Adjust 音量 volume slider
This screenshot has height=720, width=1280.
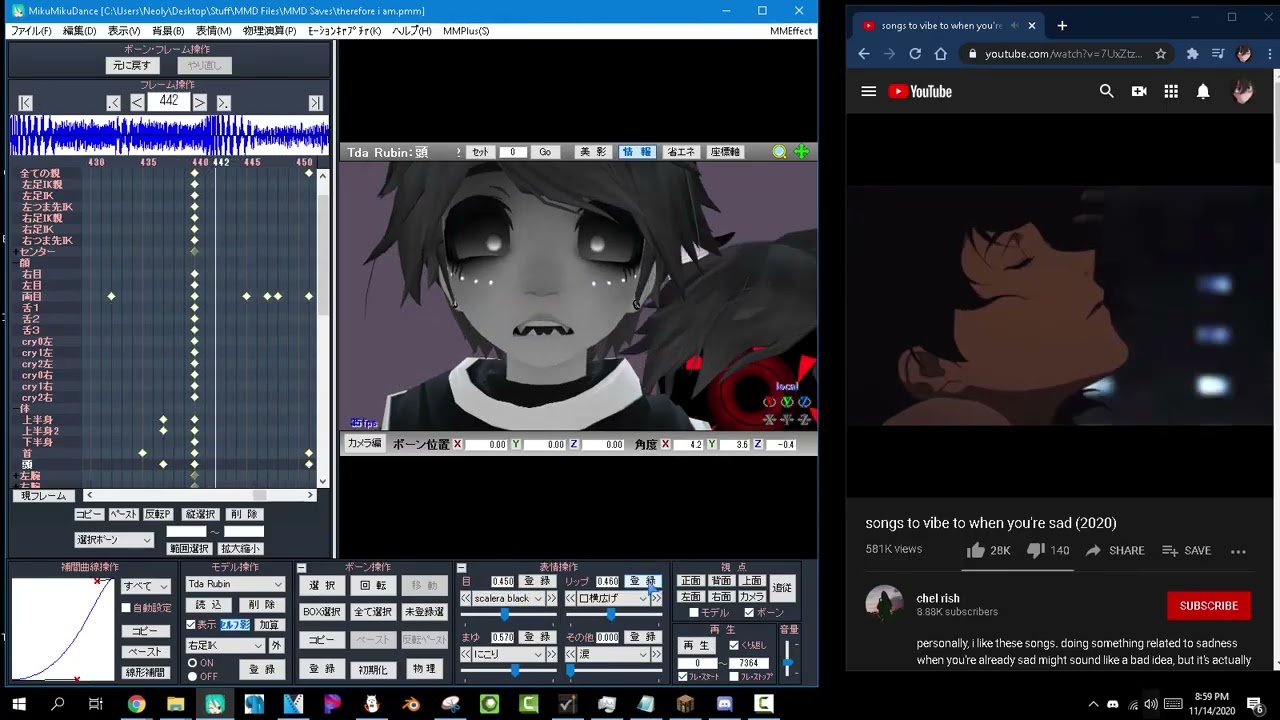click(x=789, y=657)
